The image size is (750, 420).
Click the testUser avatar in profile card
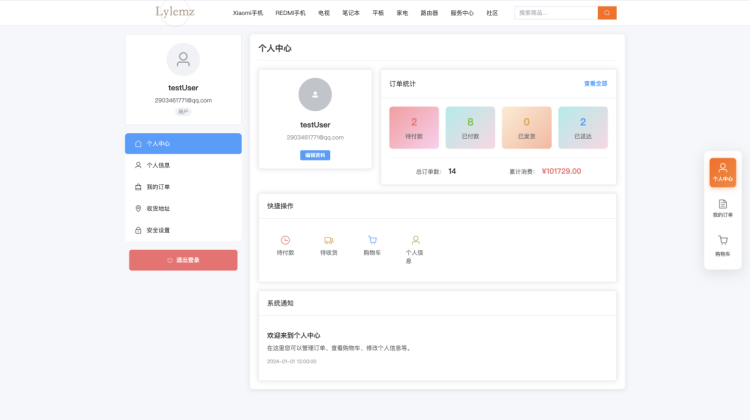click(x=315, y=94)
